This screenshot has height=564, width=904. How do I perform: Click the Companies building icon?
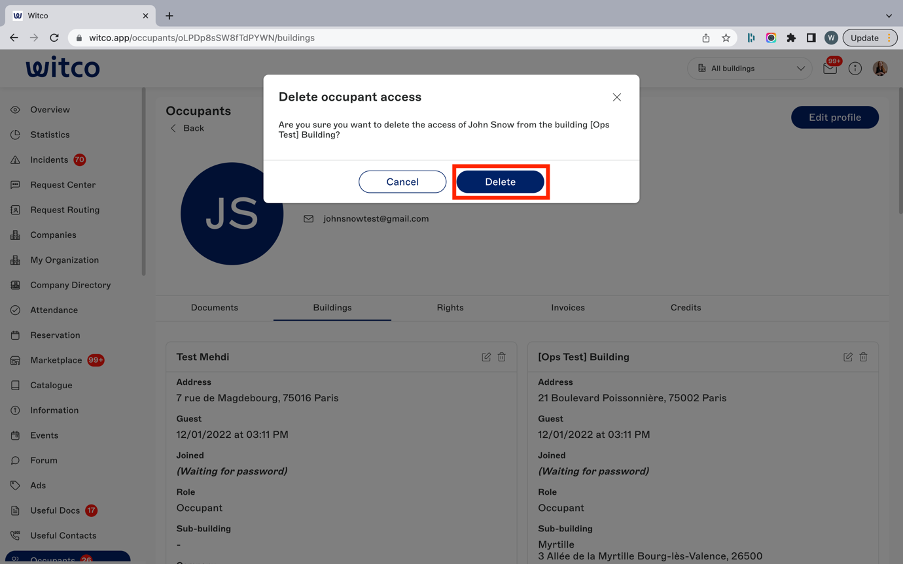point(16,235)
